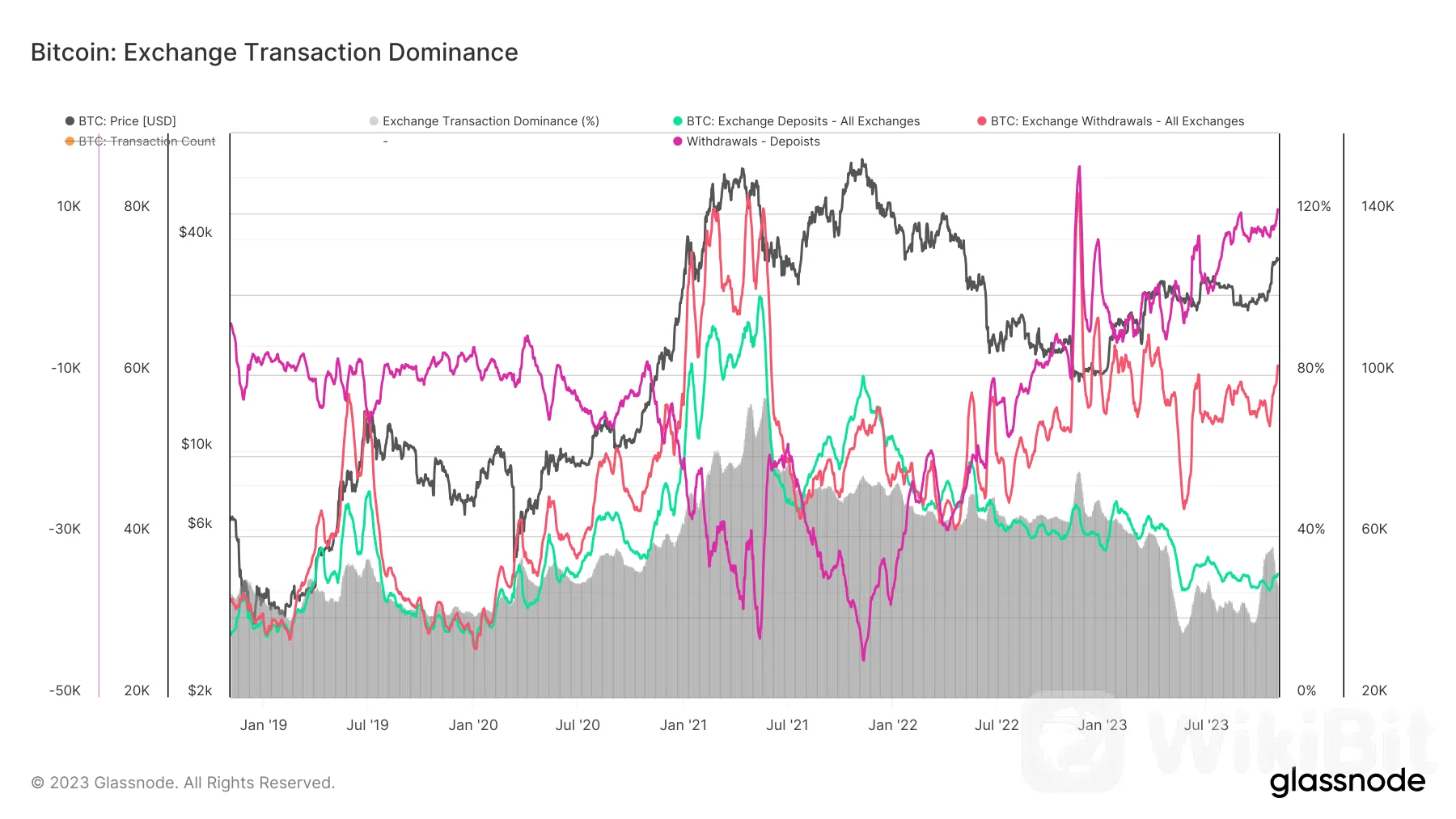Click the -50K left axis label
This screenshot has height=819, width=1456.
65,690
